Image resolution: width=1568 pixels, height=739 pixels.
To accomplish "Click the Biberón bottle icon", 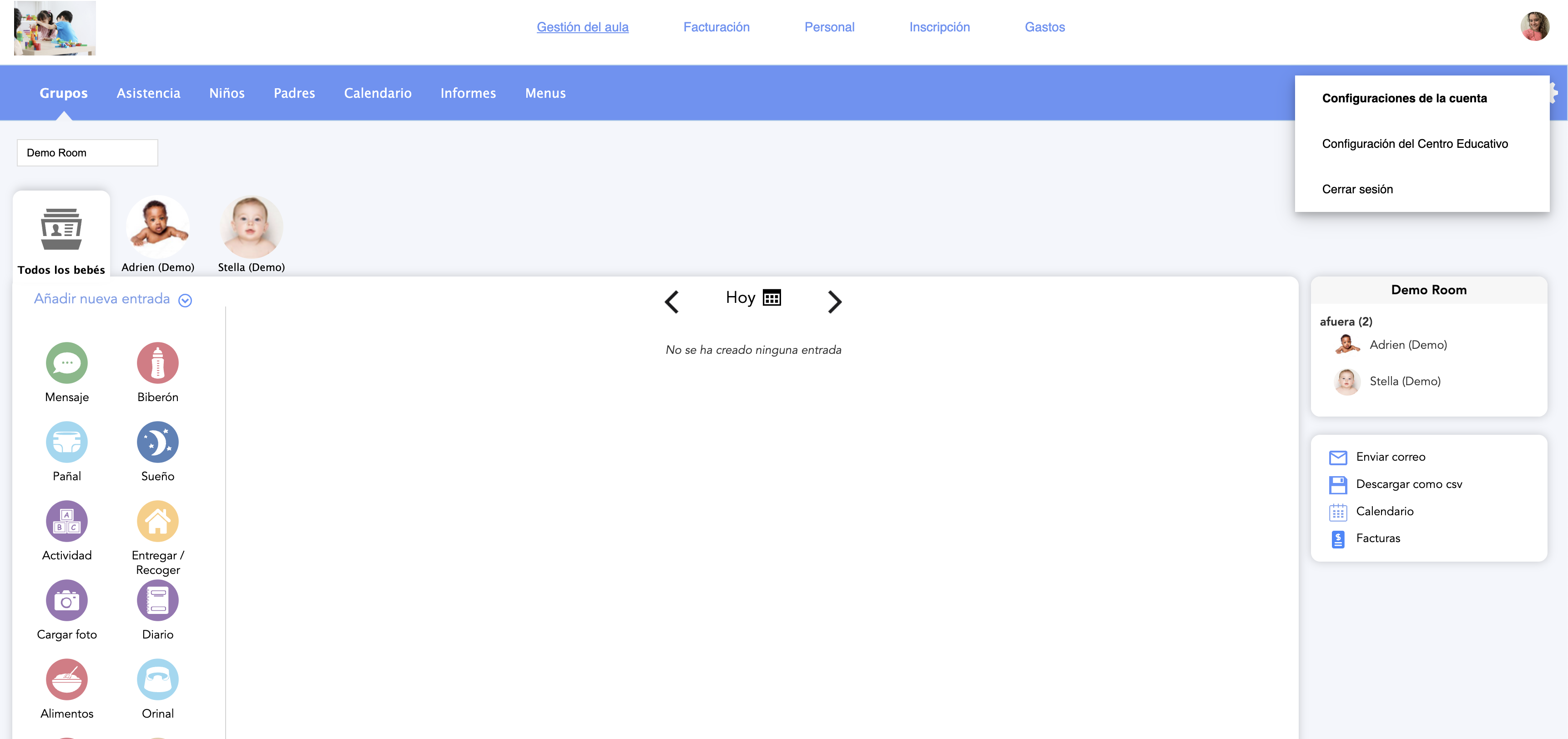I will pos(158,363).
